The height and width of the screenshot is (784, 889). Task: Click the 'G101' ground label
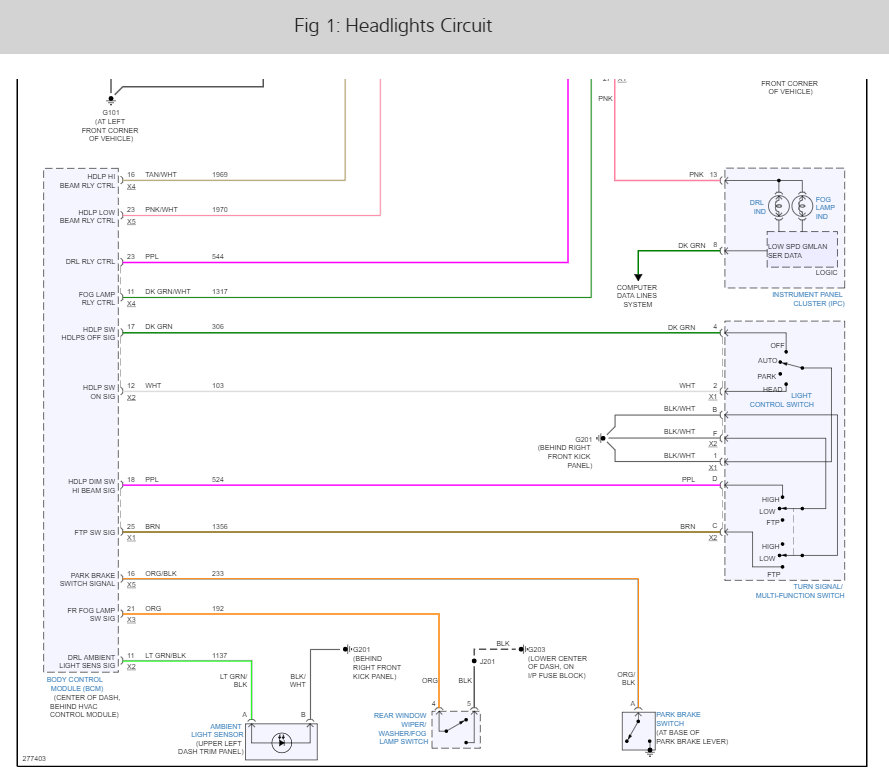(x=111, y=113)
